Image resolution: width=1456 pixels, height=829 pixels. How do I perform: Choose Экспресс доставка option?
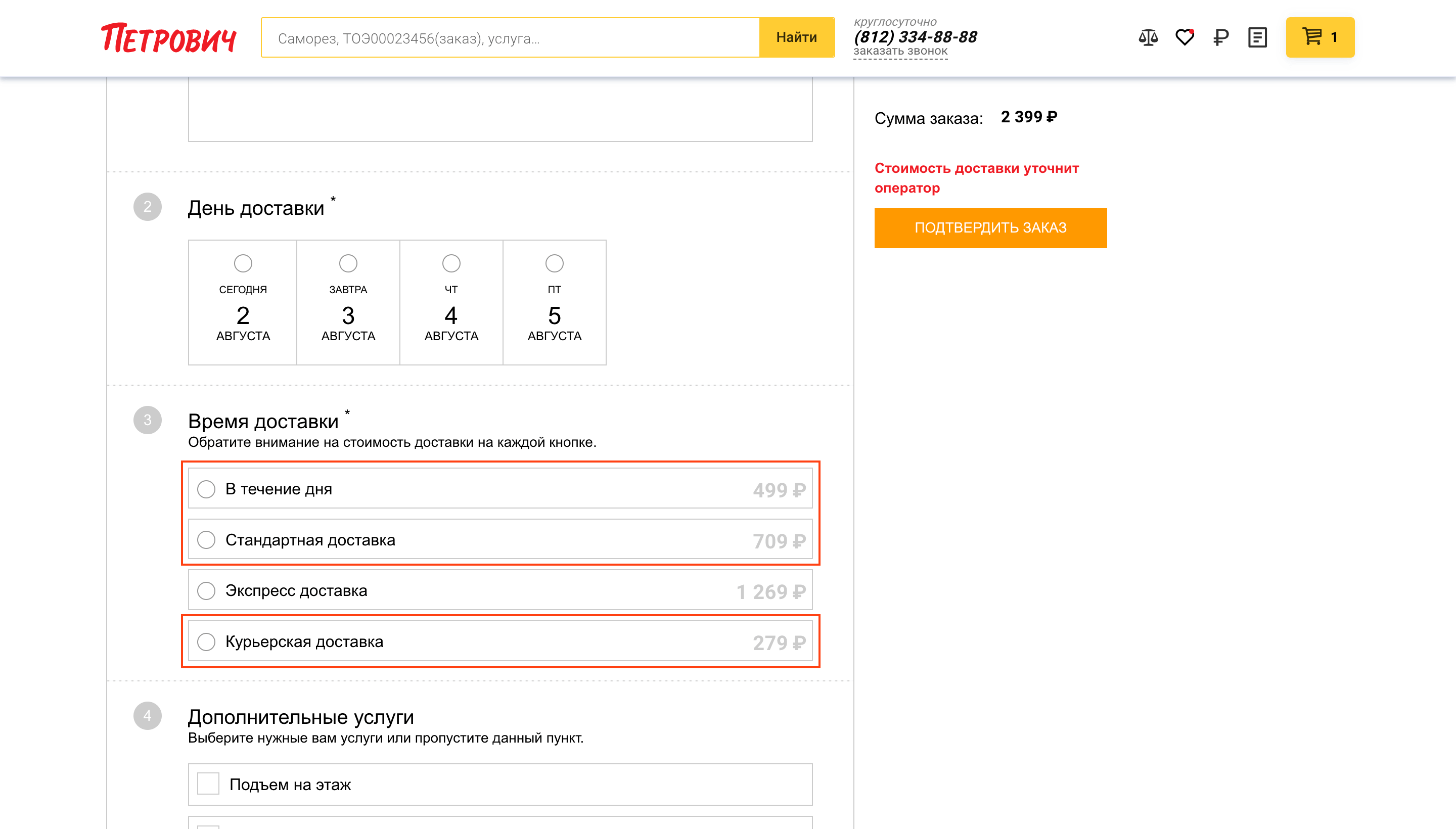click(x=500, y=590)
